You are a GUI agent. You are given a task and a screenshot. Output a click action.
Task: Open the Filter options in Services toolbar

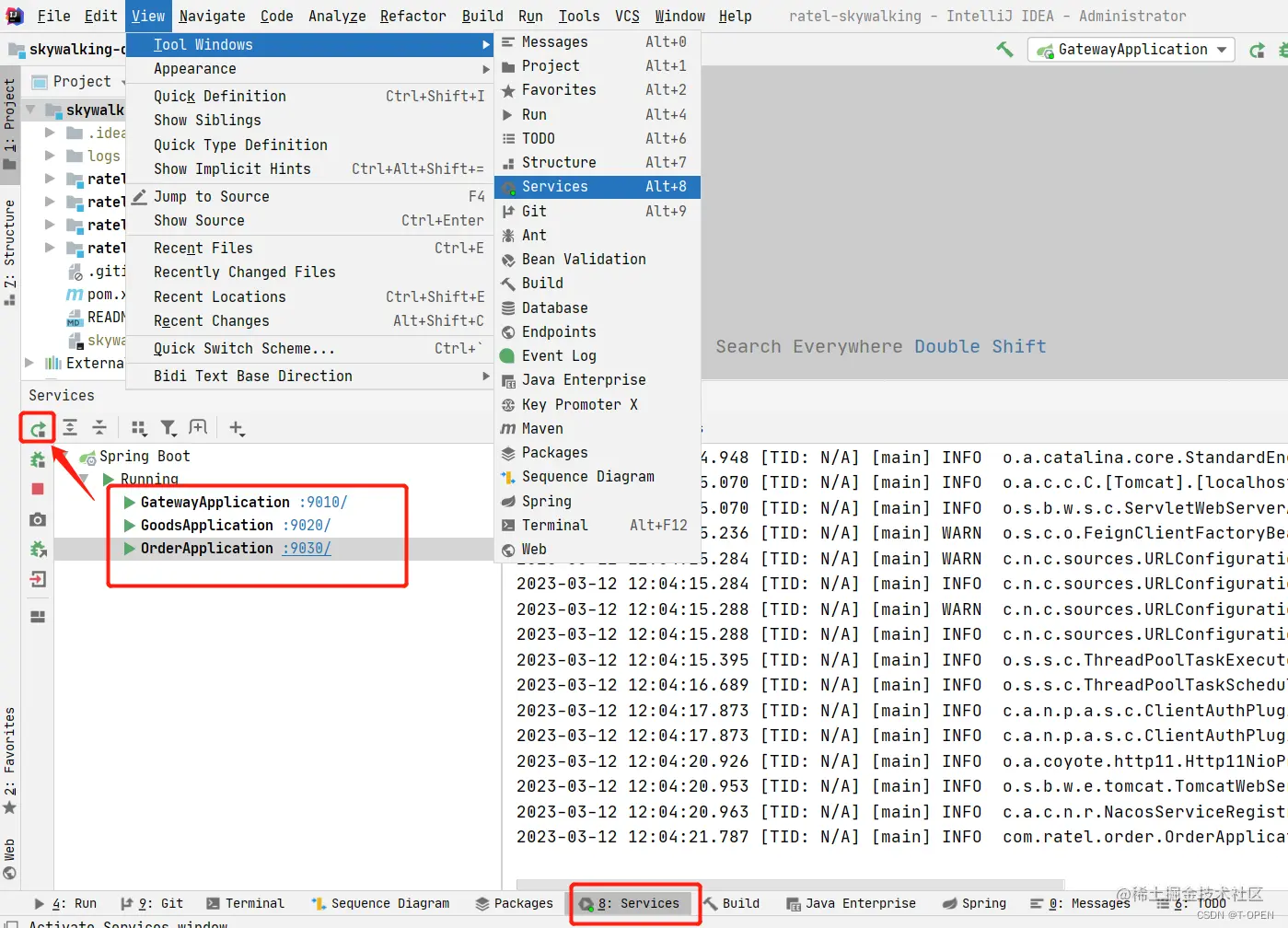point(168,427)
